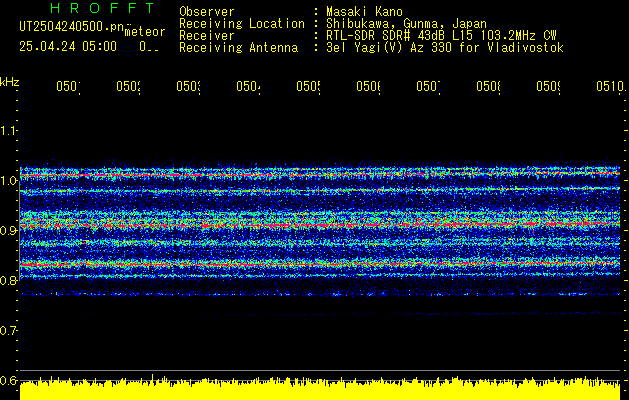Screen dimensions: 629x400
Task: Click the 0509 time marker
Action: [x=548, y=86]
